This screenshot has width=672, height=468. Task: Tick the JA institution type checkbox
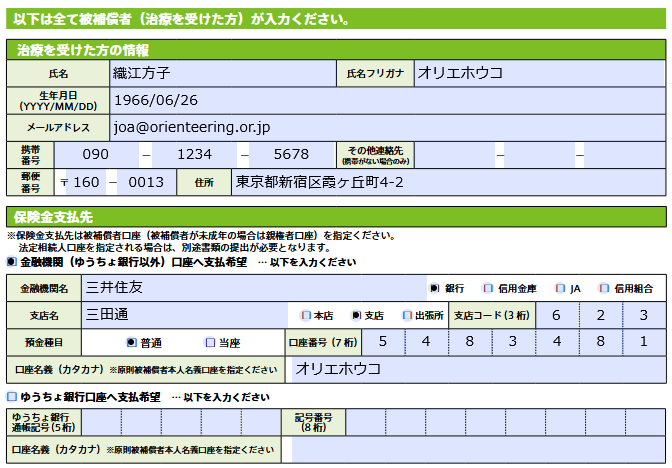tap(559, 288)
